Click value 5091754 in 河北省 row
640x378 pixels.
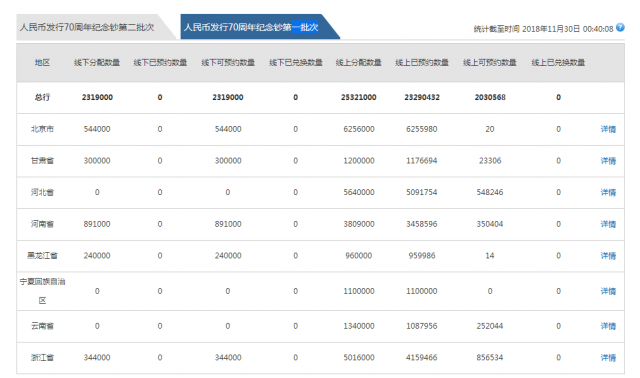[x=422, y=192]
